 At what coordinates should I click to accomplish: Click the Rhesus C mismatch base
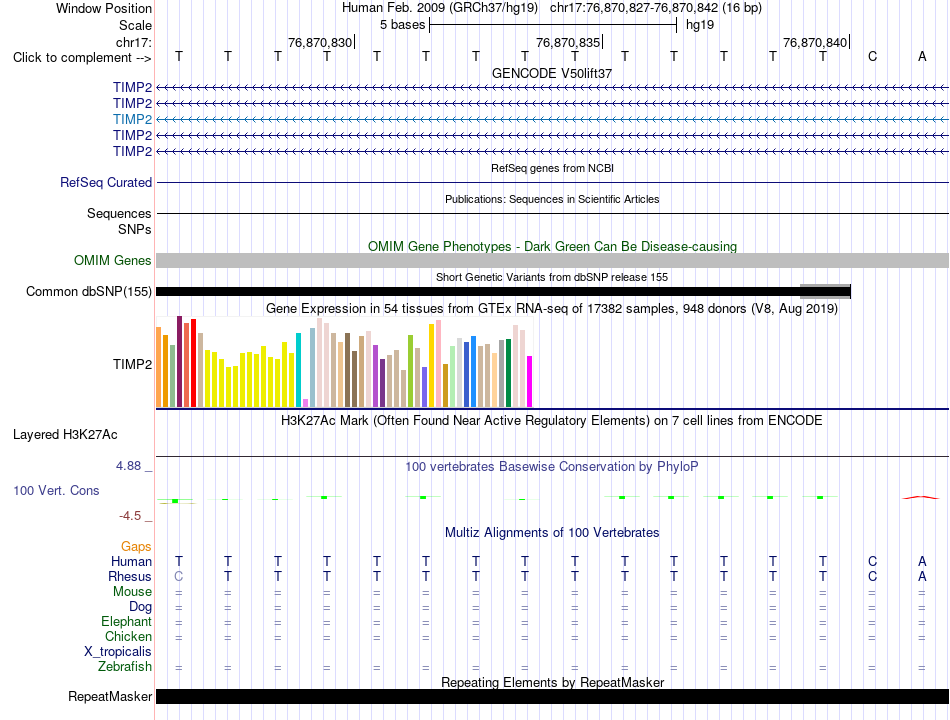pos(179,576)
